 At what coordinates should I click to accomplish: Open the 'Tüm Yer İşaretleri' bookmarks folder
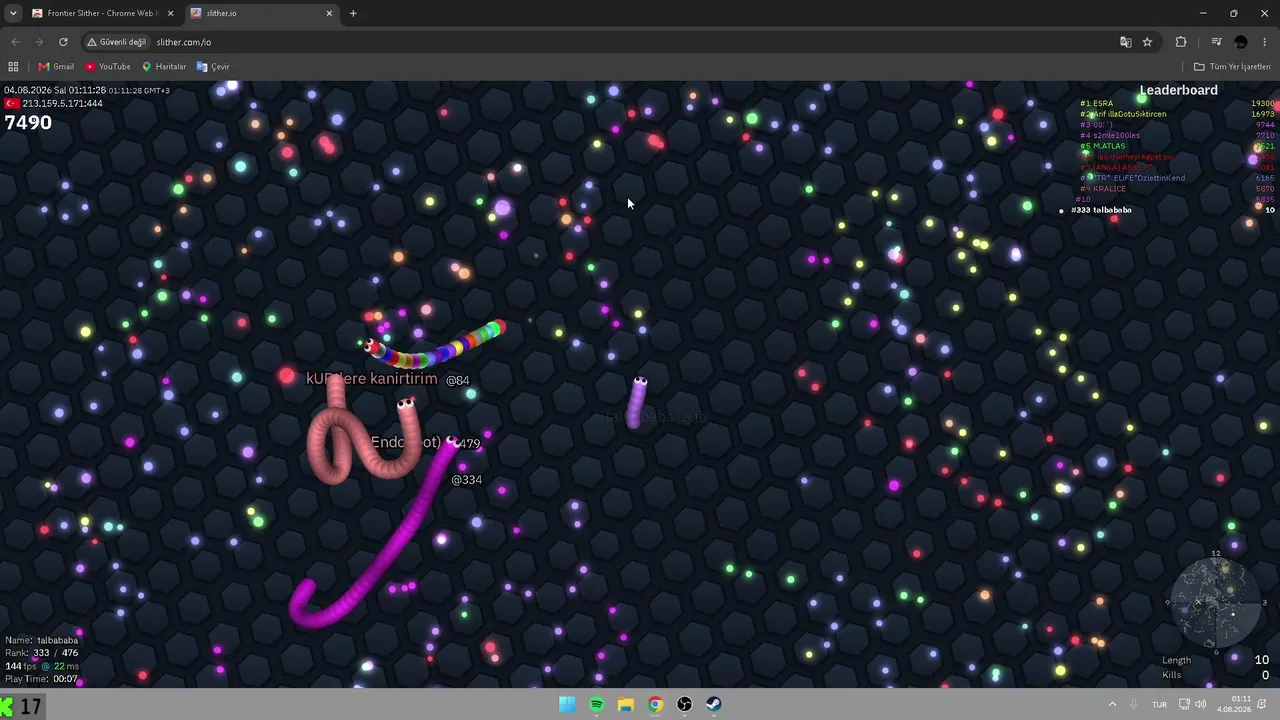point(1232,67)
